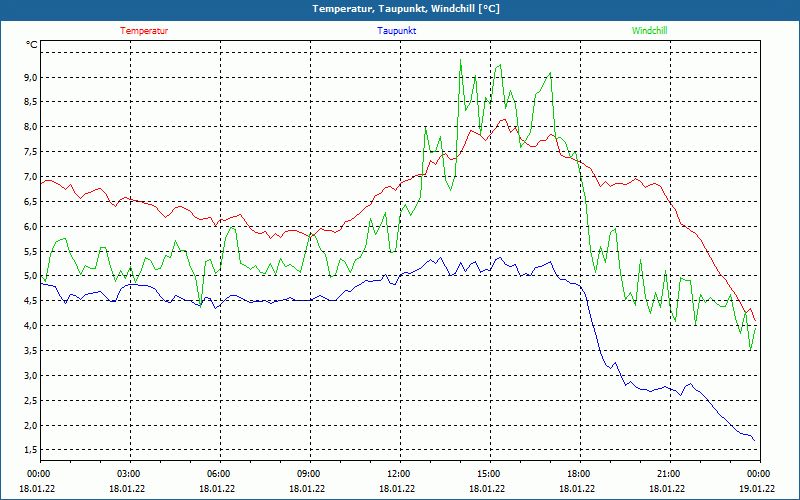Click the 5,0 y-axis value
Screen dimensions: 800x500
click(31, 276)
